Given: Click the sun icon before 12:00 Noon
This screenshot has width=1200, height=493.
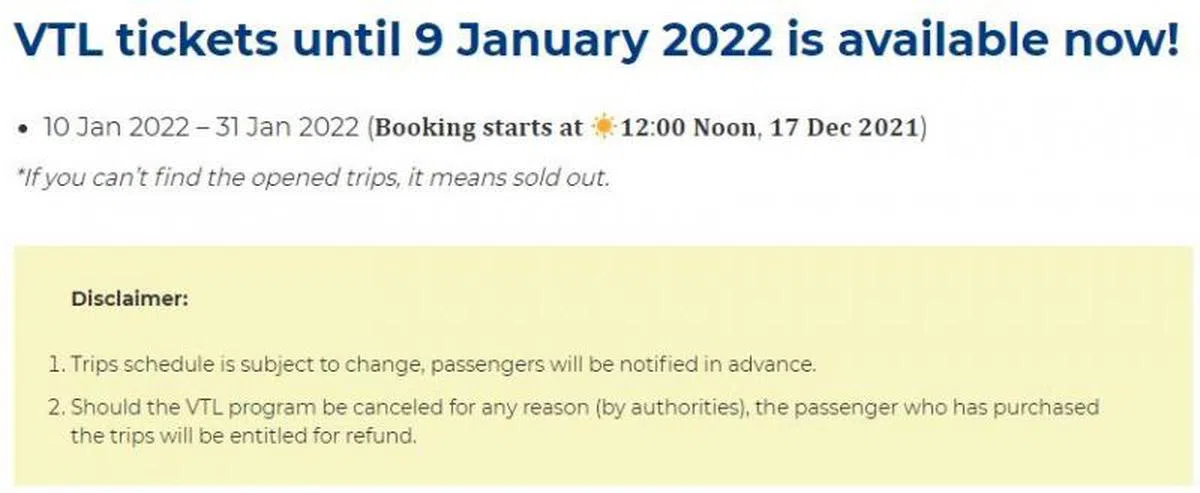Looking at the screenshot, I should [x=603, y=128].
